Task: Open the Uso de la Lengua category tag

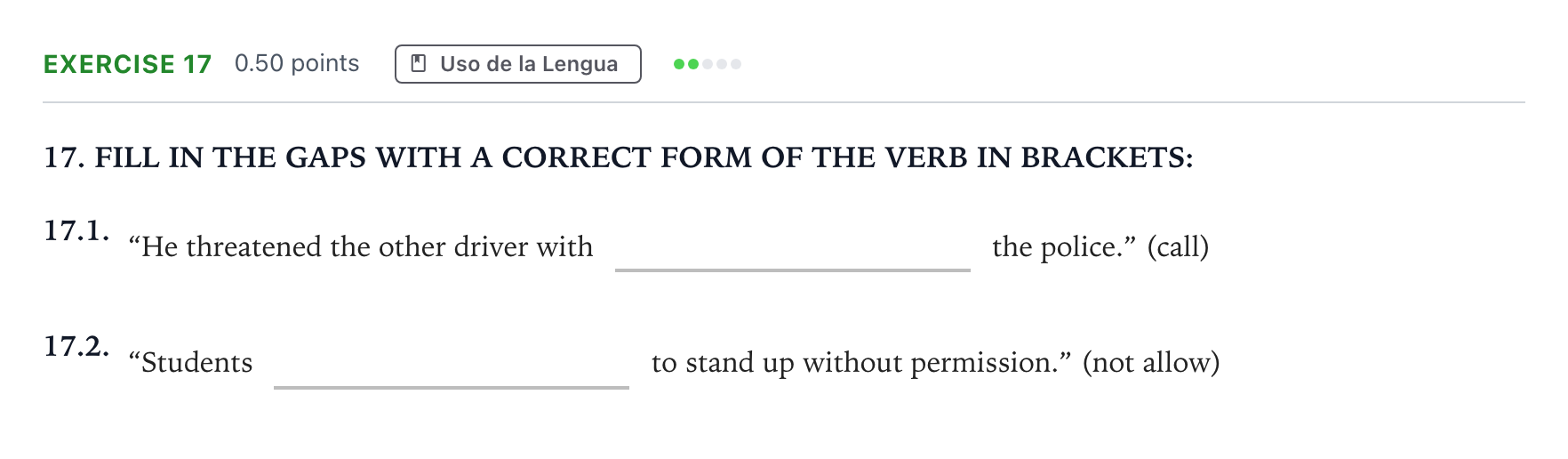Action: click(x=518, y=64)
